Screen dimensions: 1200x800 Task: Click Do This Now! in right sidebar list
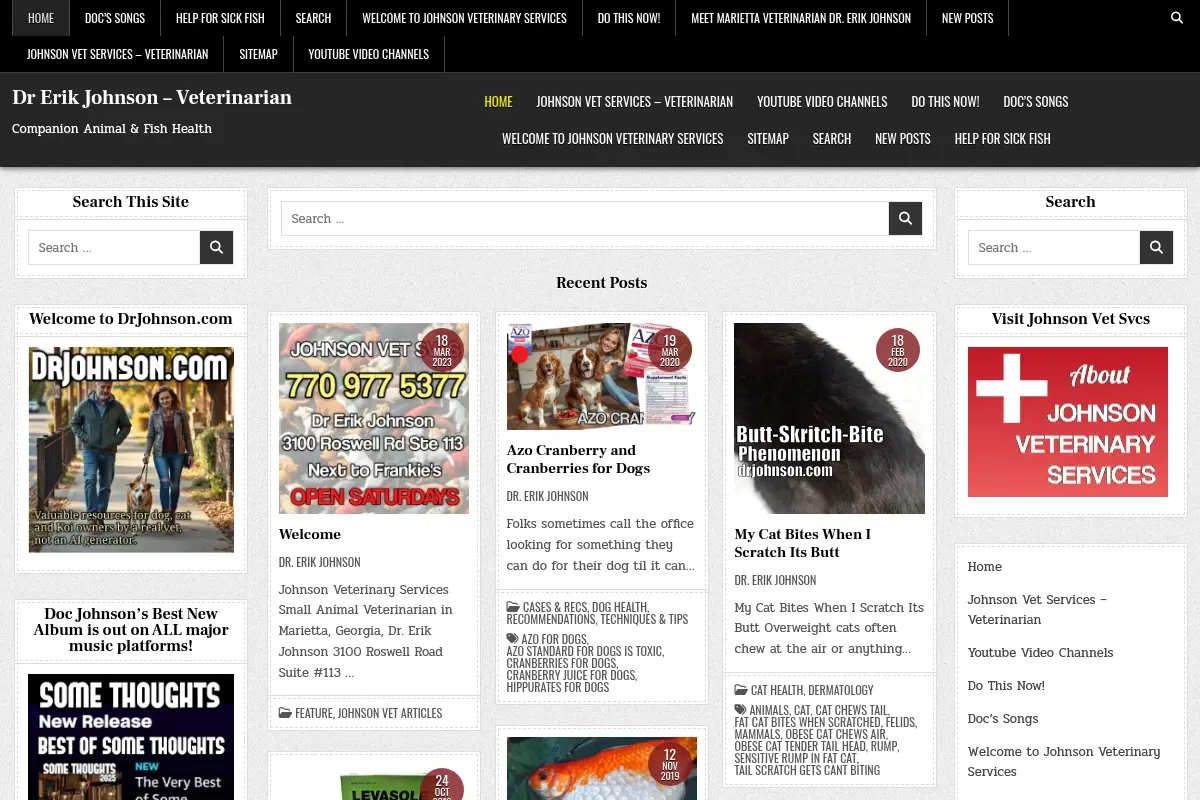coord(1006,686)
